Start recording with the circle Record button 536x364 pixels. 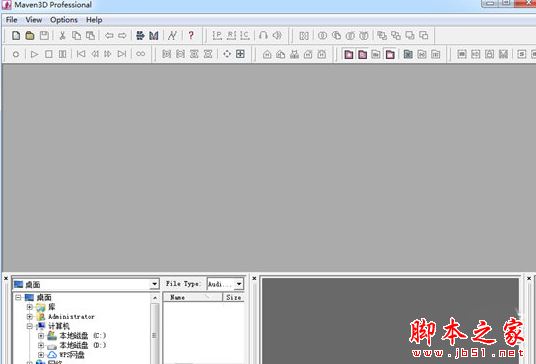(x=16, y=54)
